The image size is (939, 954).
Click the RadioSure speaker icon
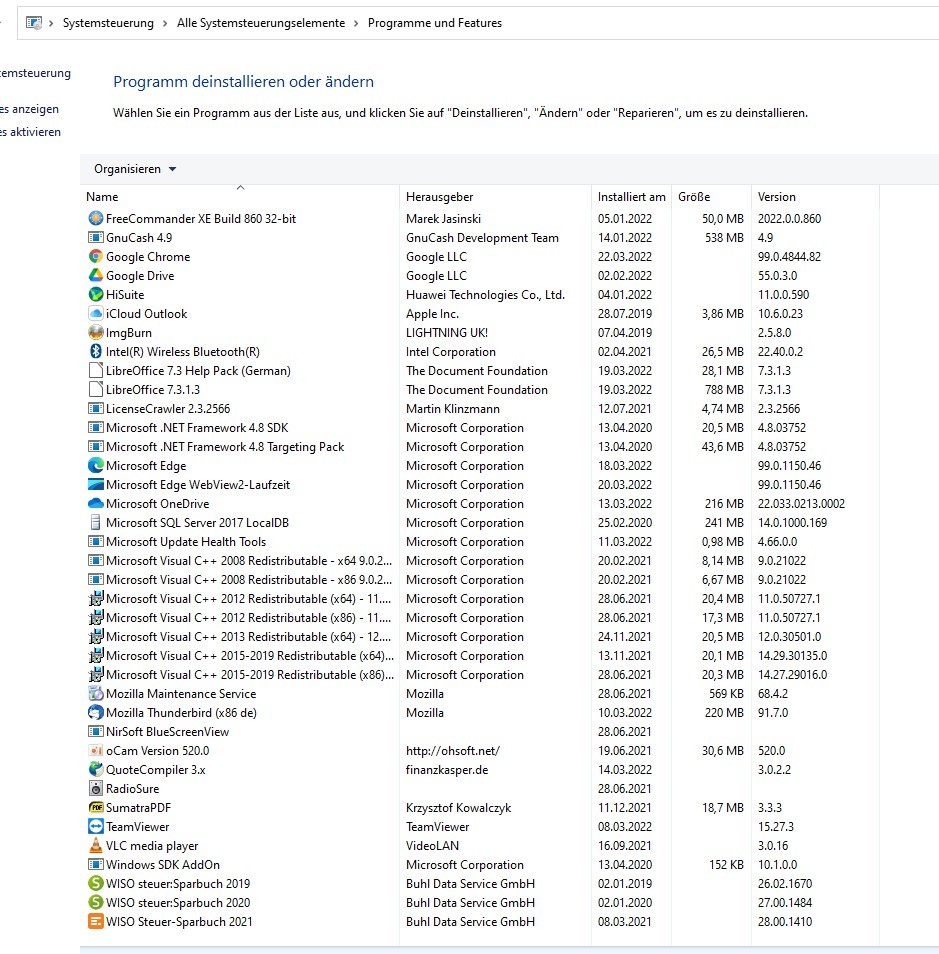(96, 789)
